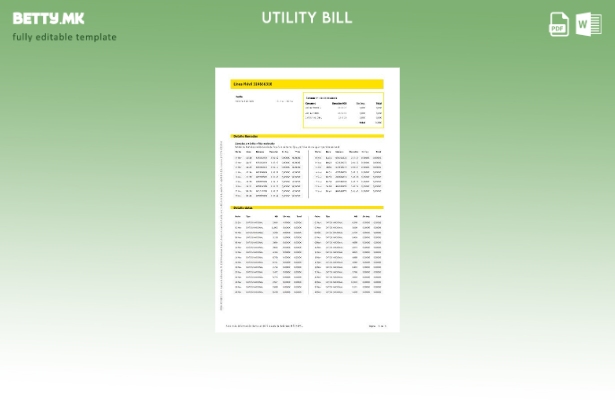Viewport: 615px width, 400px height.
Task: Click the UTILITY BILL title heading
Action: pos(307,18)
